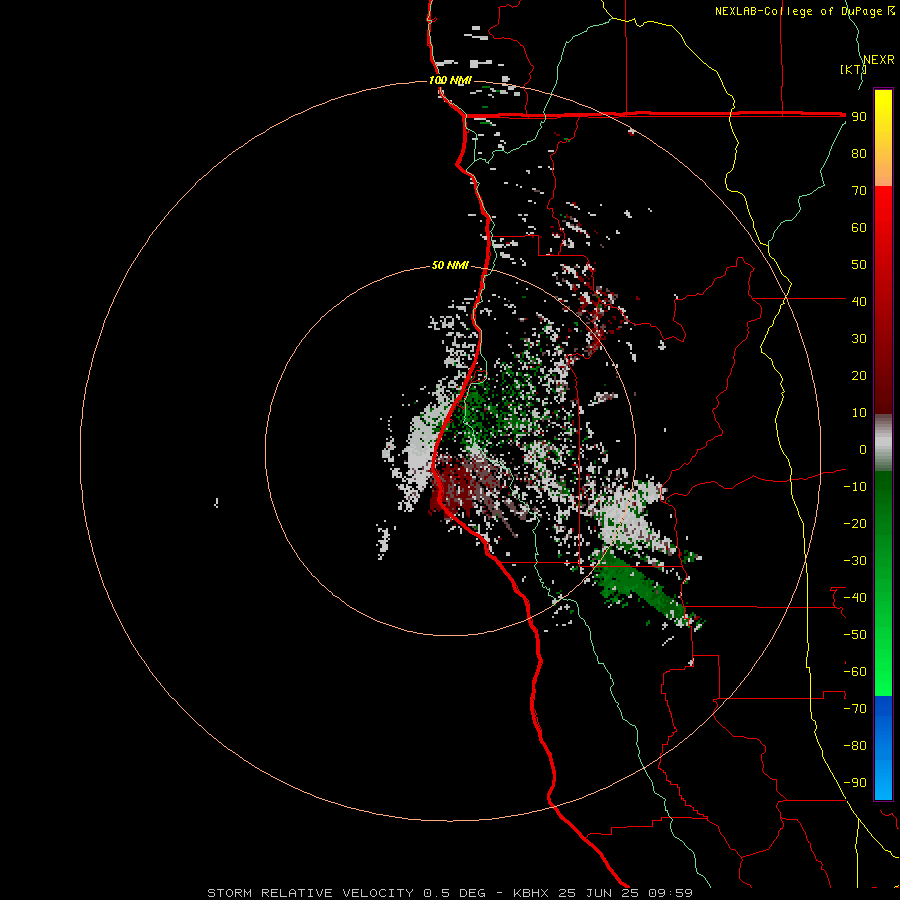
Task: Select the -30 value on velocity scale
Action: tap(855, 561)
